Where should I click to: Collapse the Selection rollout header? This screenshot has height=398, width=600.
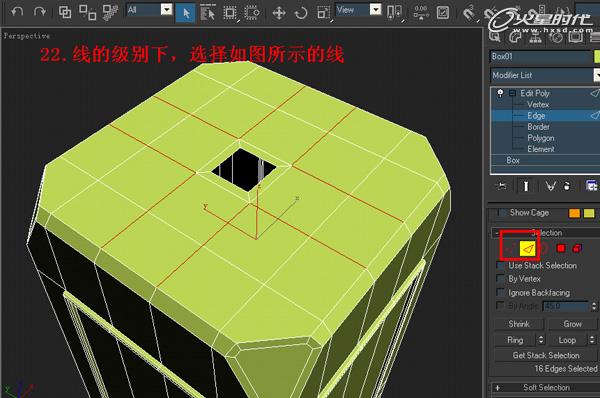tap(546, 233)
